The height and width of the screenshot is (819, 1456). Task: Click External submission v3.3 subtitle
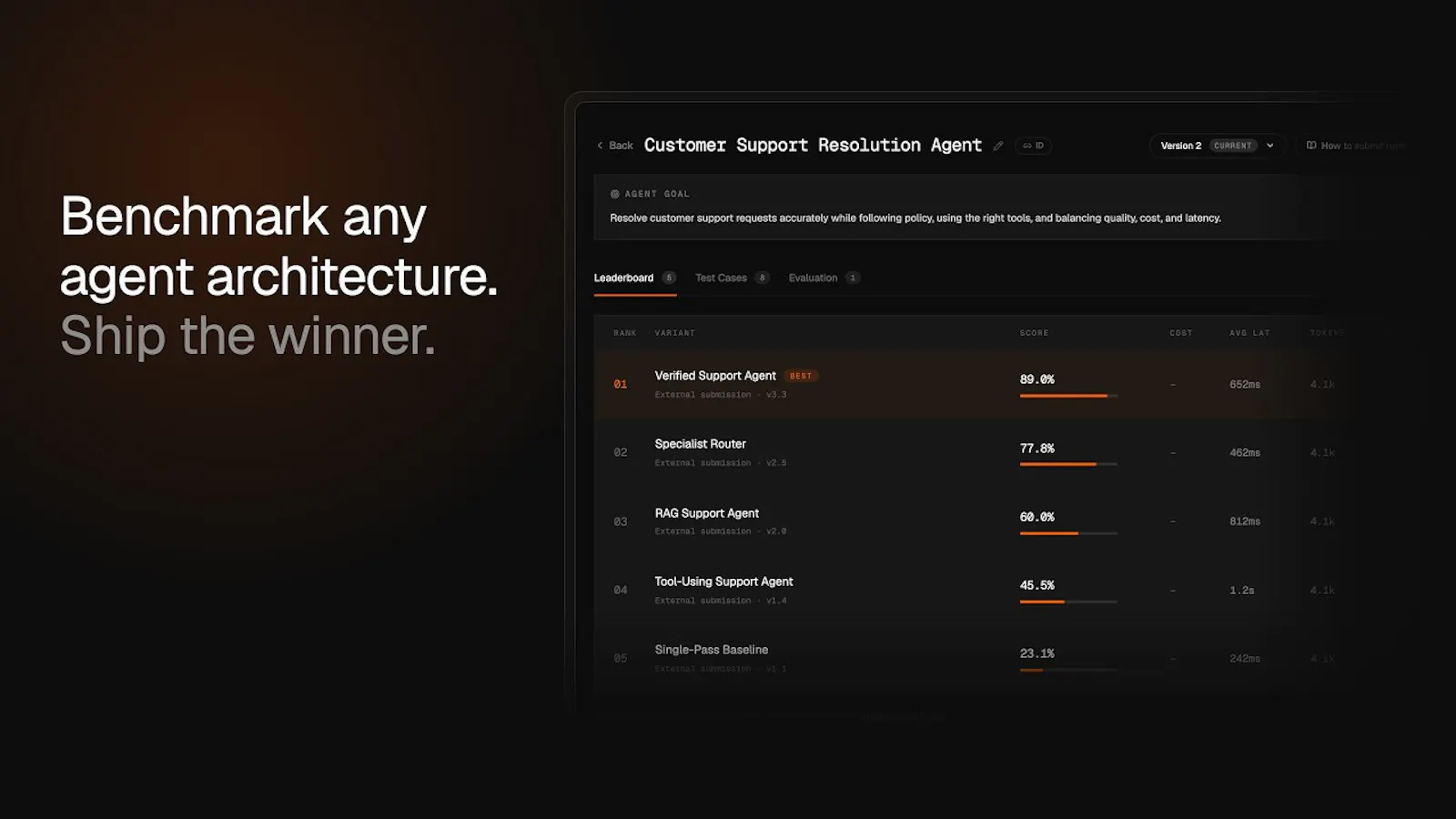pos(721,395)
